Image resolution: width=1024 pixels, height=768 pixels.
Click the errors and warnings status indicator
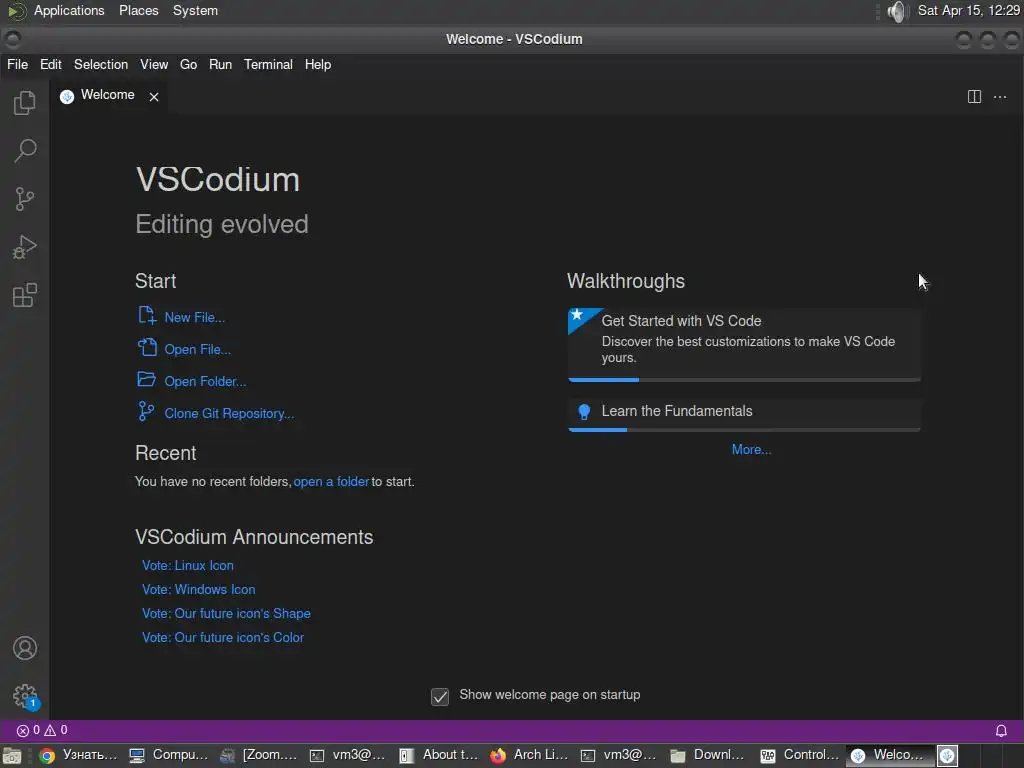[42, 730]
